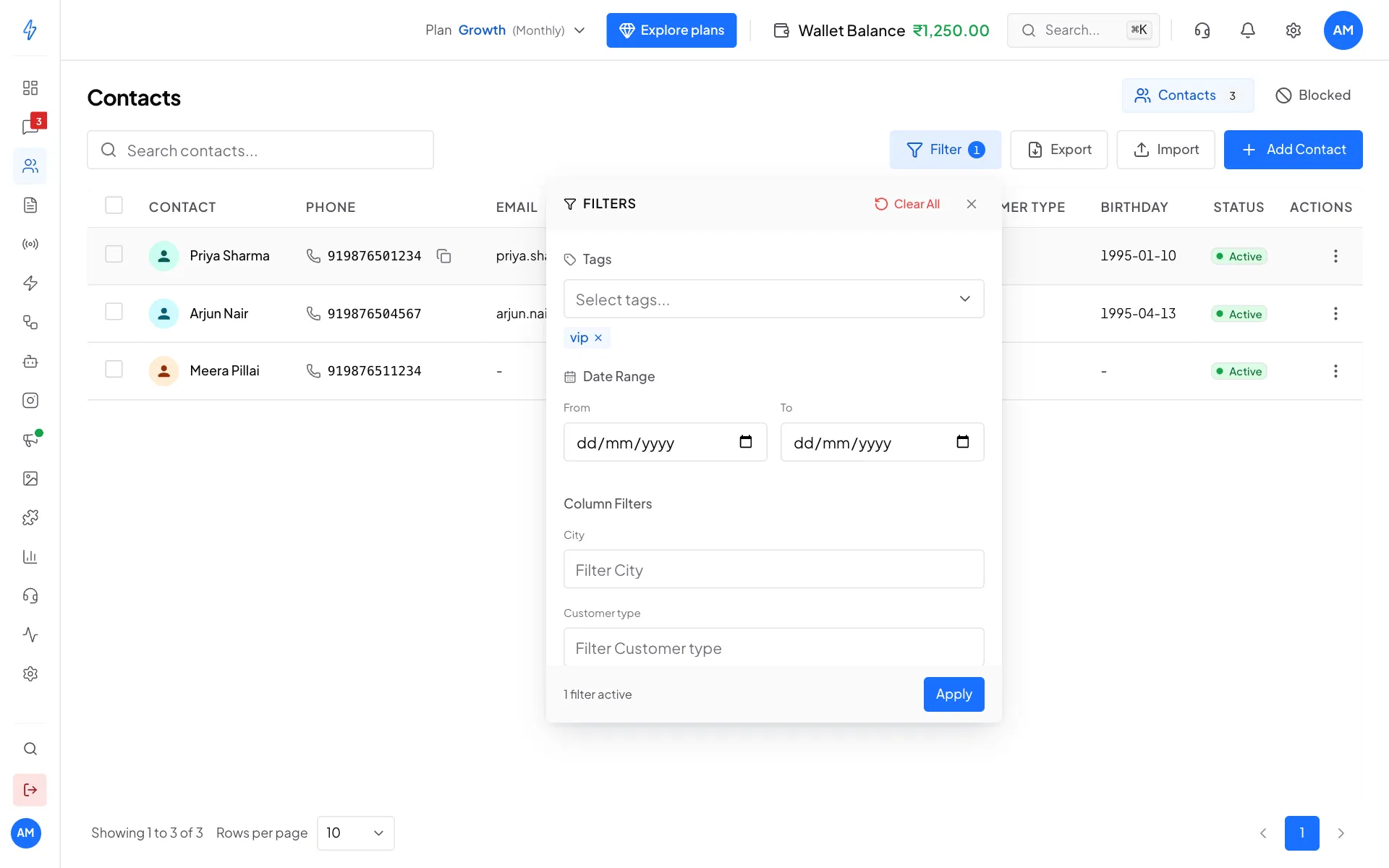Image resolution: width=1389 pixels, height=868 pixels.
Task: Open chat inbox with 3 unread badge
Action: click(x=30, y=127)
